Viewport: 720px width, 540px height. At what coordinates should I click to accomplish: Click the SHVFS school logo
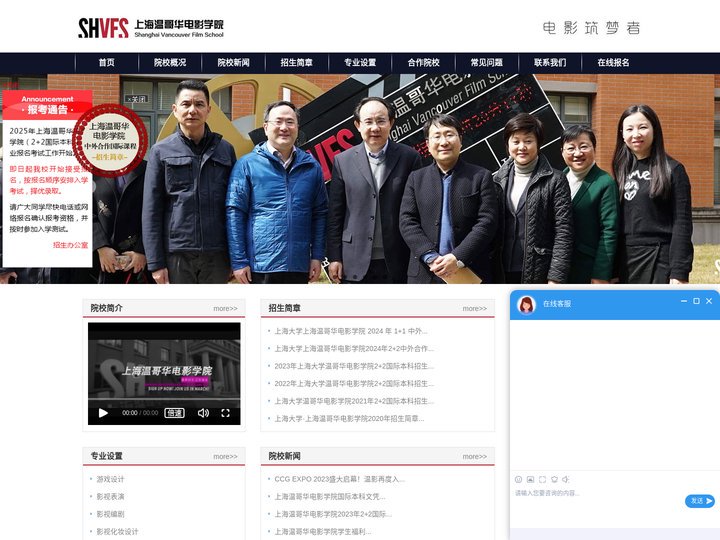click(x=151, y=28)
